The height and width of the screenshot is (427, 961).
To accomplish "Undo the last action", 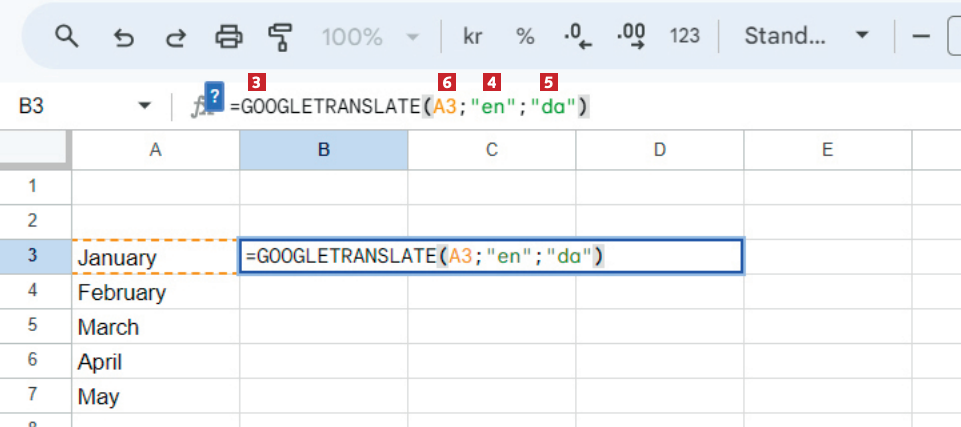I will (x=123, y=37).
